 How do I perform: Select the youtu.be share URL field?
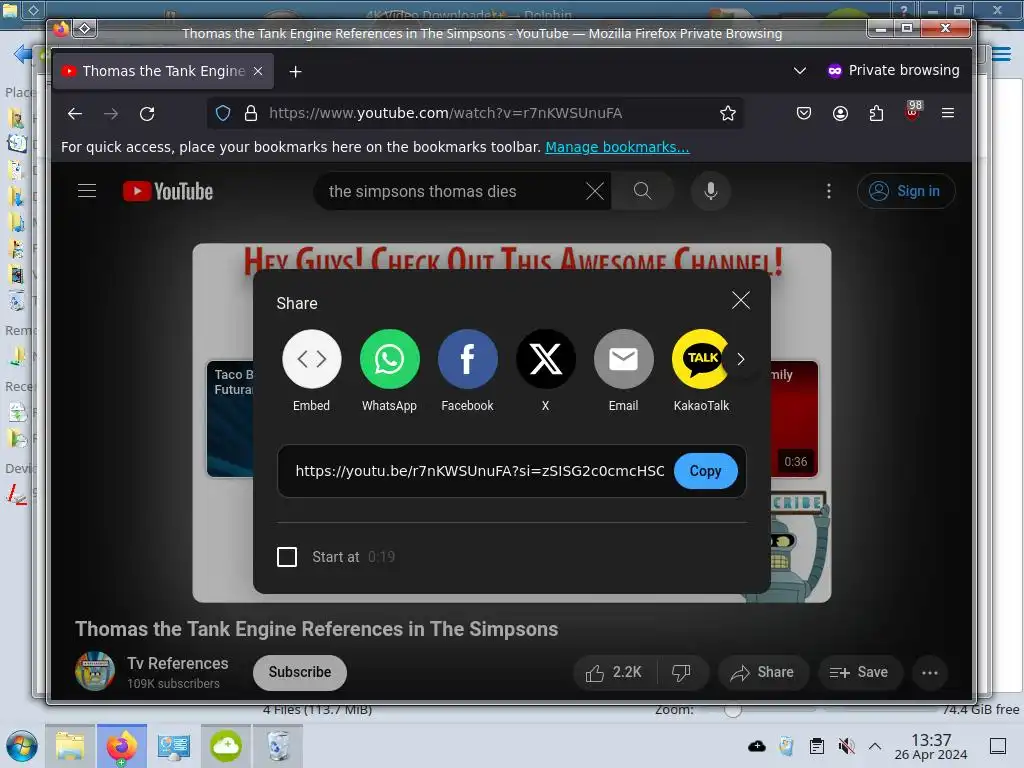pyautogui.click(x=479, y=471)
